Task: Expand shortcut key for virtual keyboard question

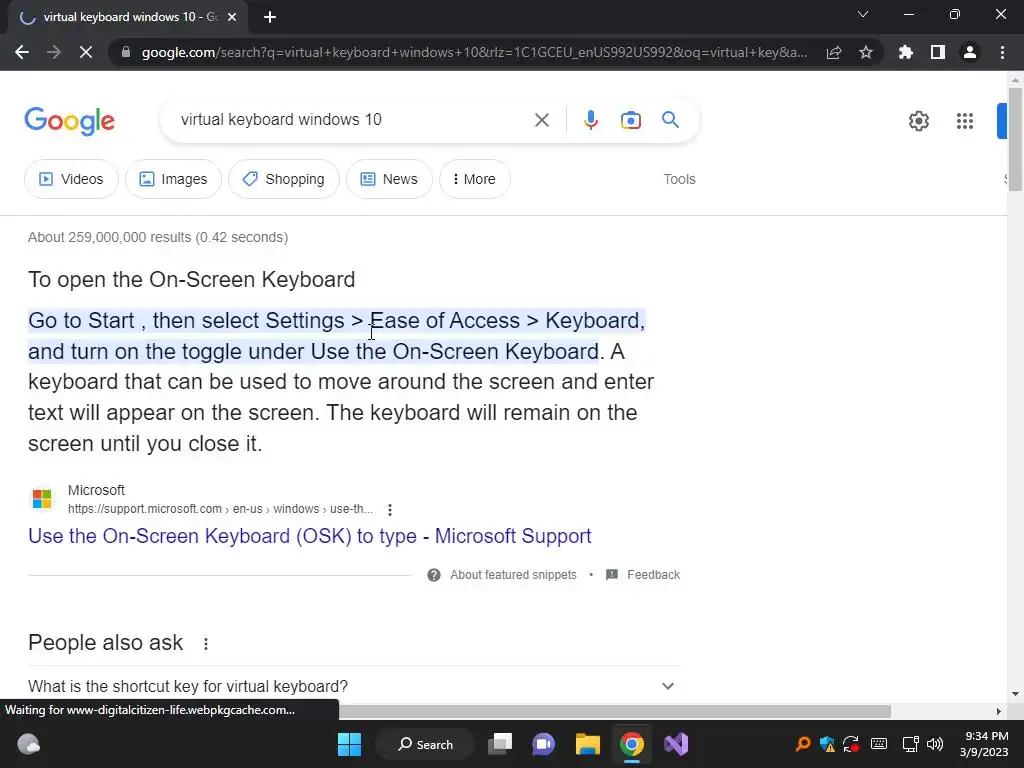Action: click(x=353, y=686)
